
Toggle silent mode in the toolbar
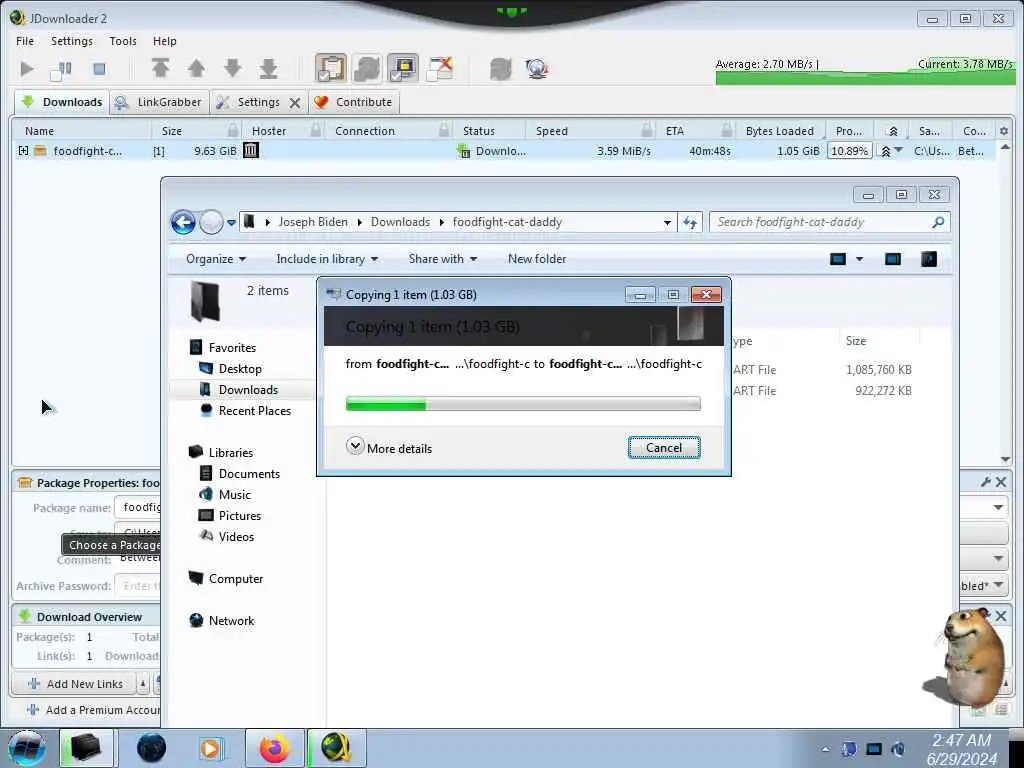point(440,68)
